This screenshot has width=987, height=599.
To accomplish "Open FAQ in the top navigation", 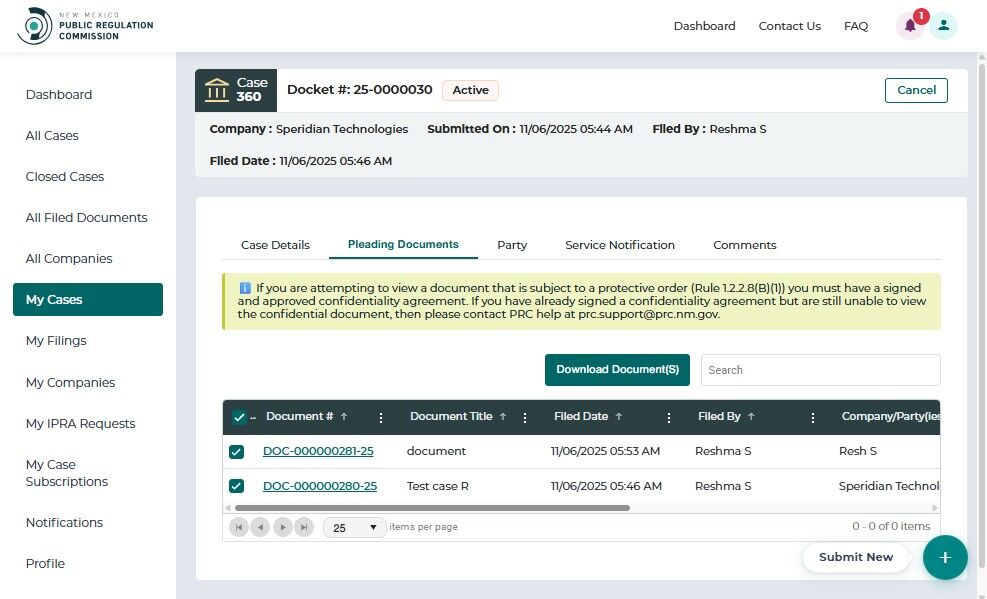I will (855, 26).
